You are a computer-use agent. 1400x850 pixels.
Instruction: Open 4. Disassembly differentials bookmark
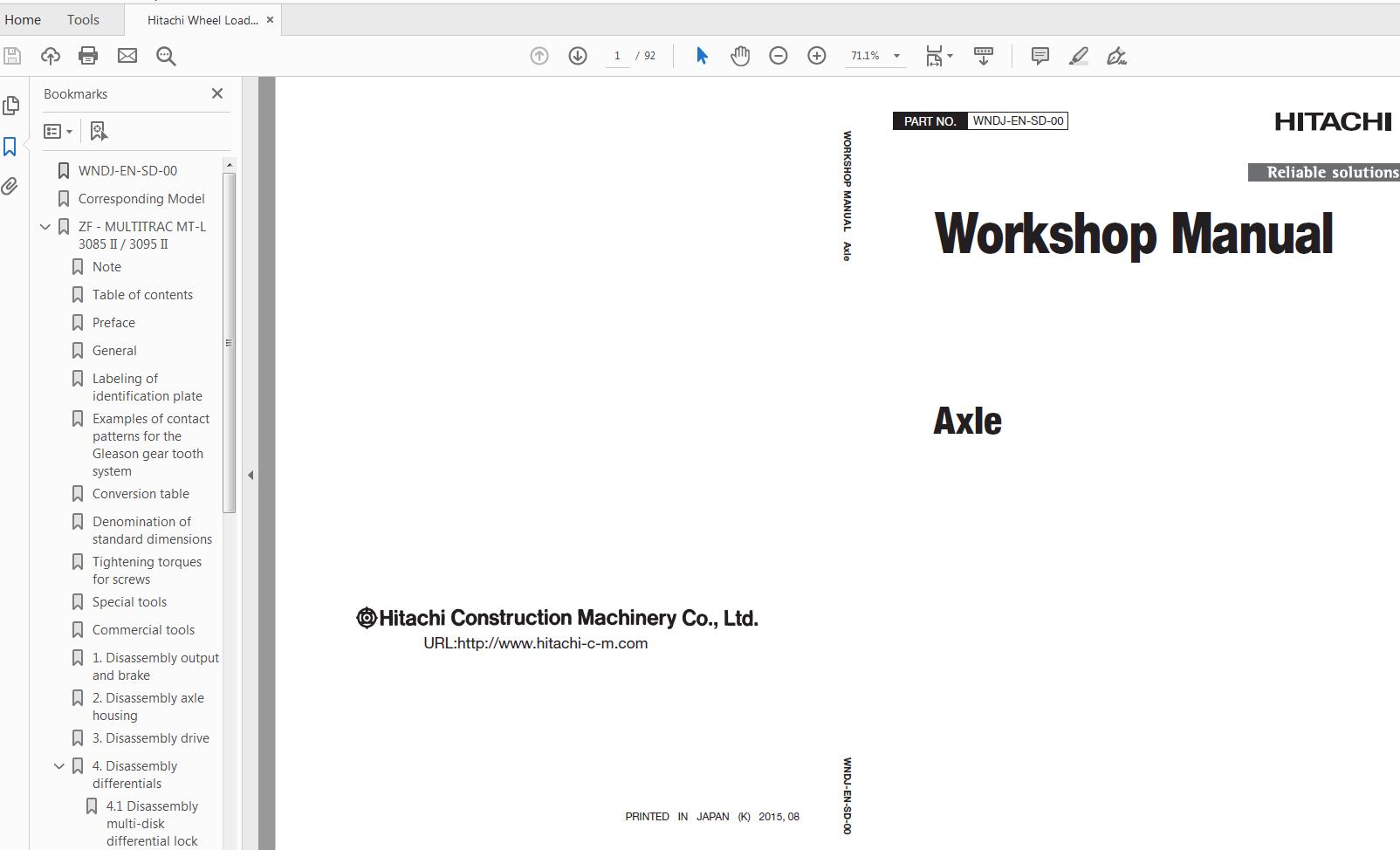tap(134, 775)
